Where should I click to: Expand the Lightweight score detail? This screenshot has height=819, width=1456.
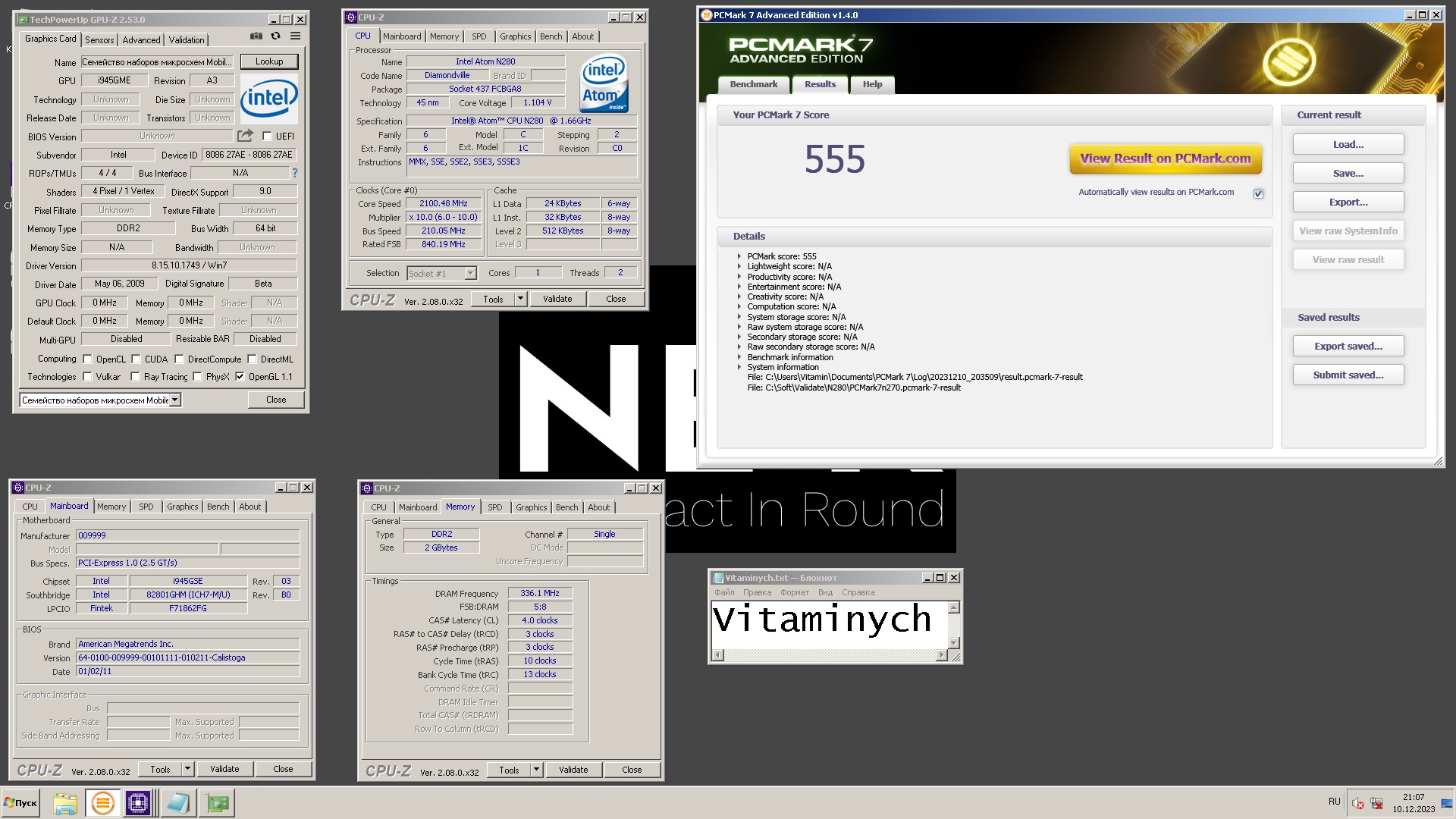739,266
